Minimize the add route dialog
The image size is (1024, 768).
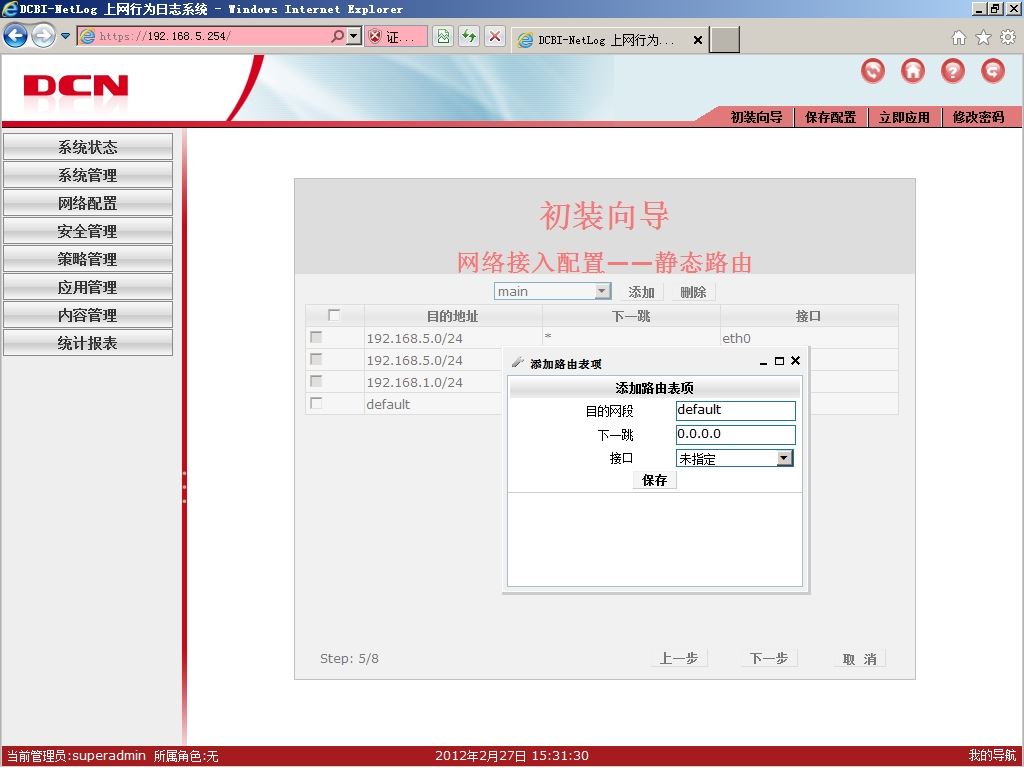click(763, 362)
